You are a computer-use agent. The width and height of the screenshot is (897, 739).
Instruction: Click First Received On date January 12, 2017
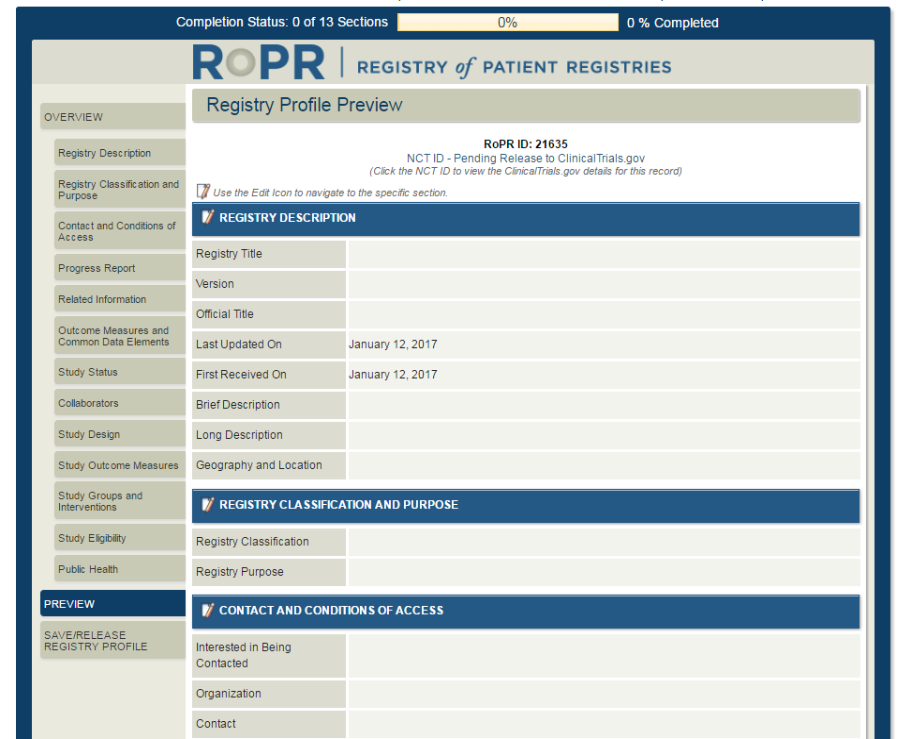[x=393, y=375]
